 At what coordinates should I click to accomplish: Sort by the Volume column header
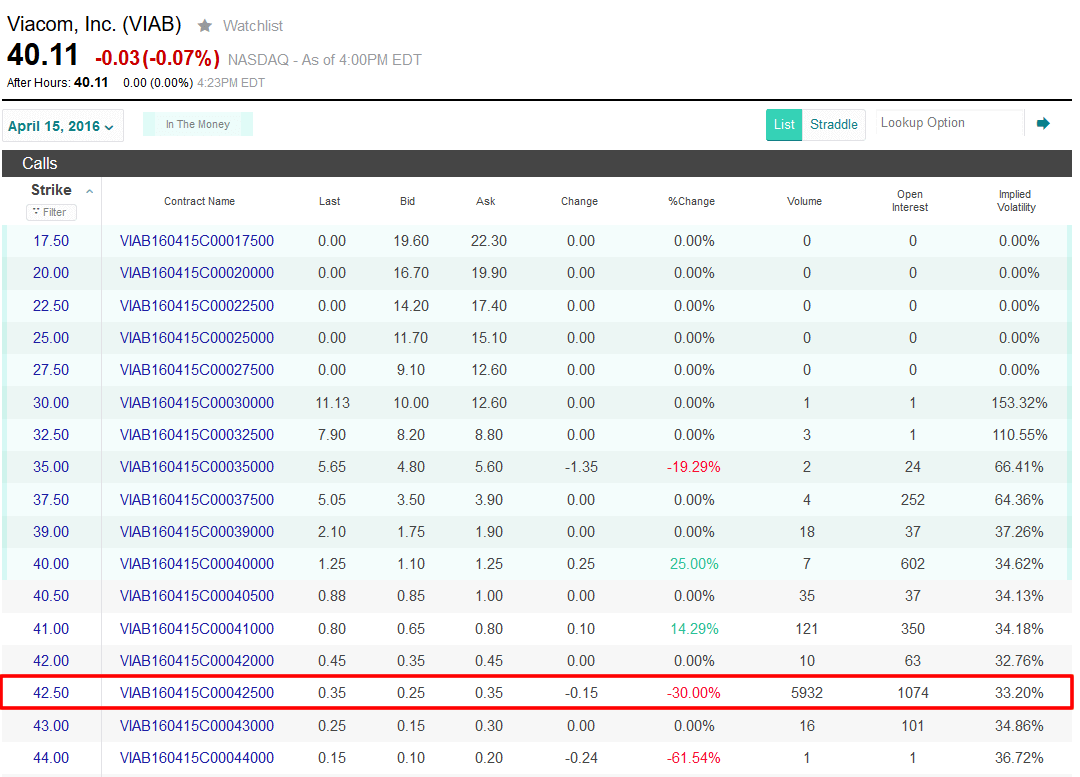pos(804,201)
